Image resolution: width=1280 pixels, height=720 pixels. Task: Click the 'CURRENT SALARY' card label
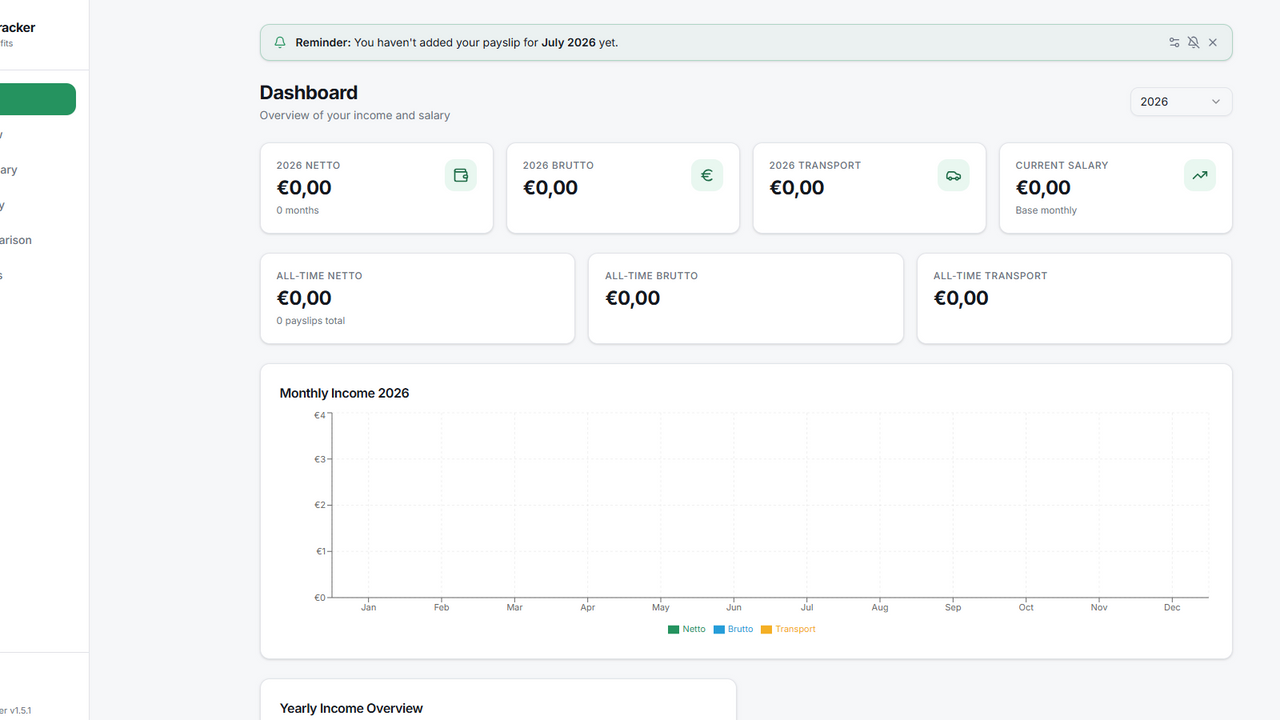click(x=1062, y=166)
